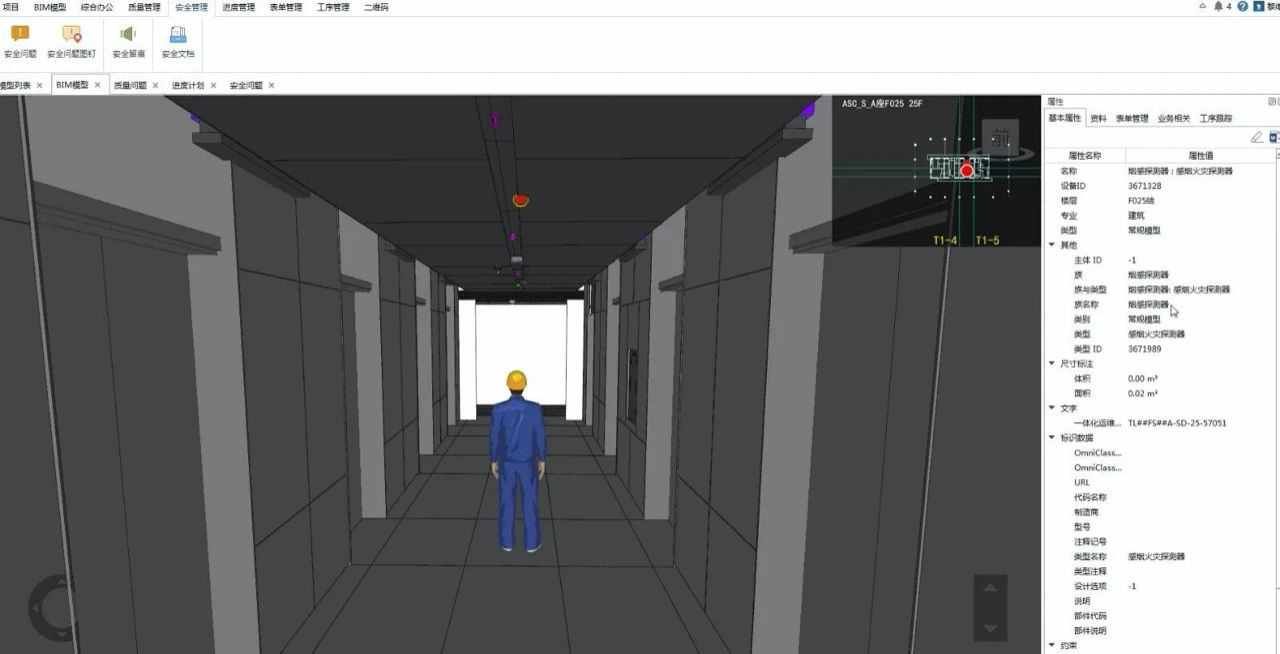Open the 进度管理 menu tab

(239, 7)
